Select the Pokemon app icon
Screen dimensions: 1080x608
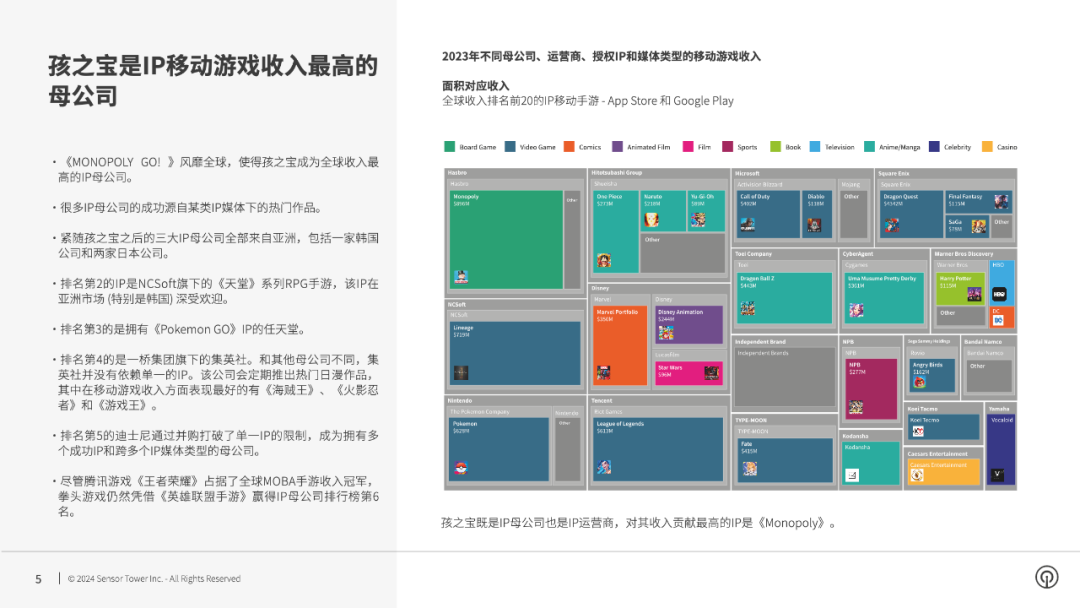click(x=462, y=466)
